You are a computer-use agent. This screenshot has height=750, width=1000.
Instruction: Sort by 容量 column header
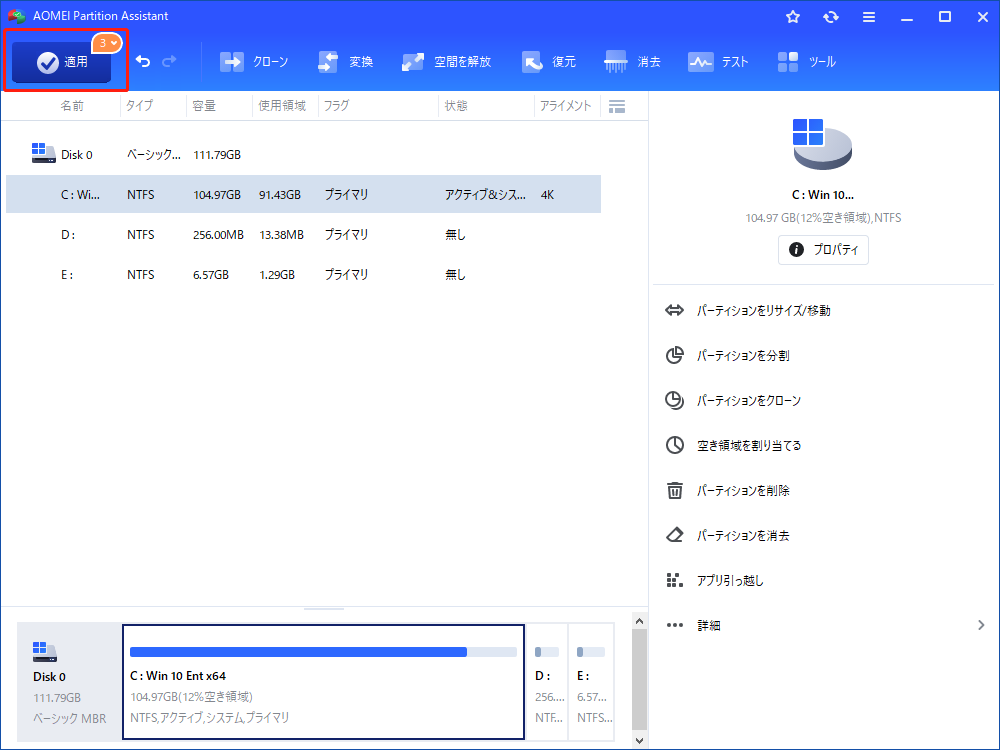204,106
